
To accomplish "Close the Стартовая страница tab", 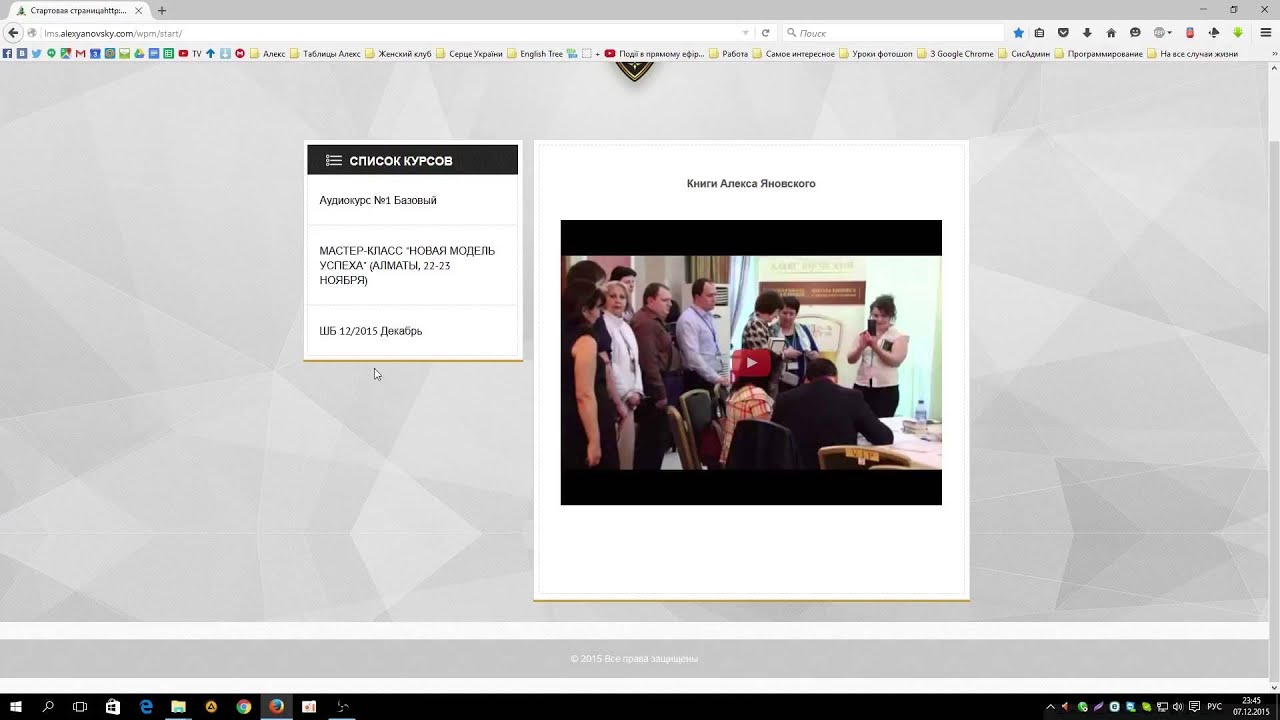I will tap(139, 10).
